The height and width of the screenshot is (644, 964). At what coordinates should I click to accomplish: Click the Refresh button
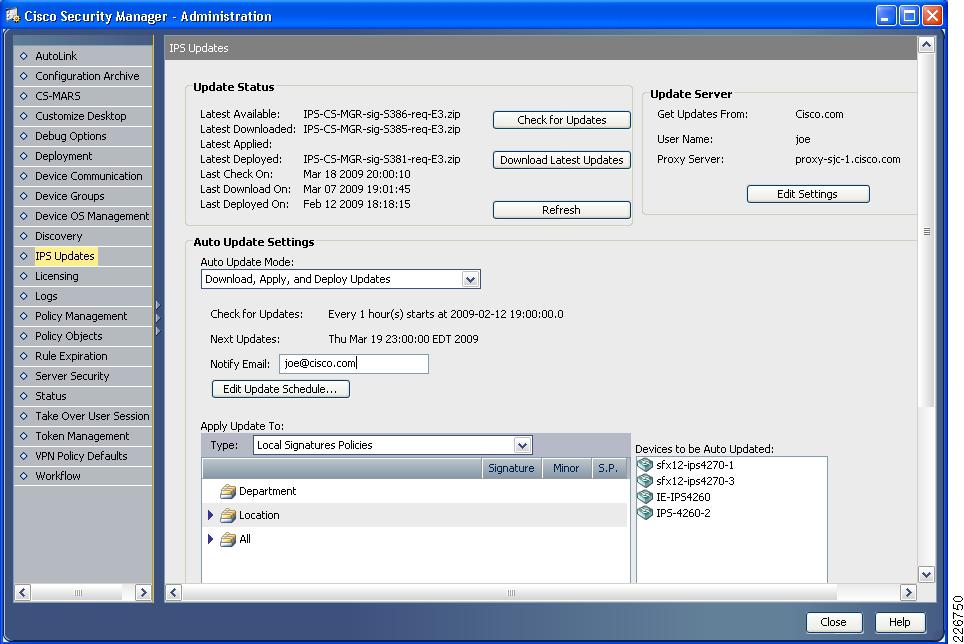561,210
